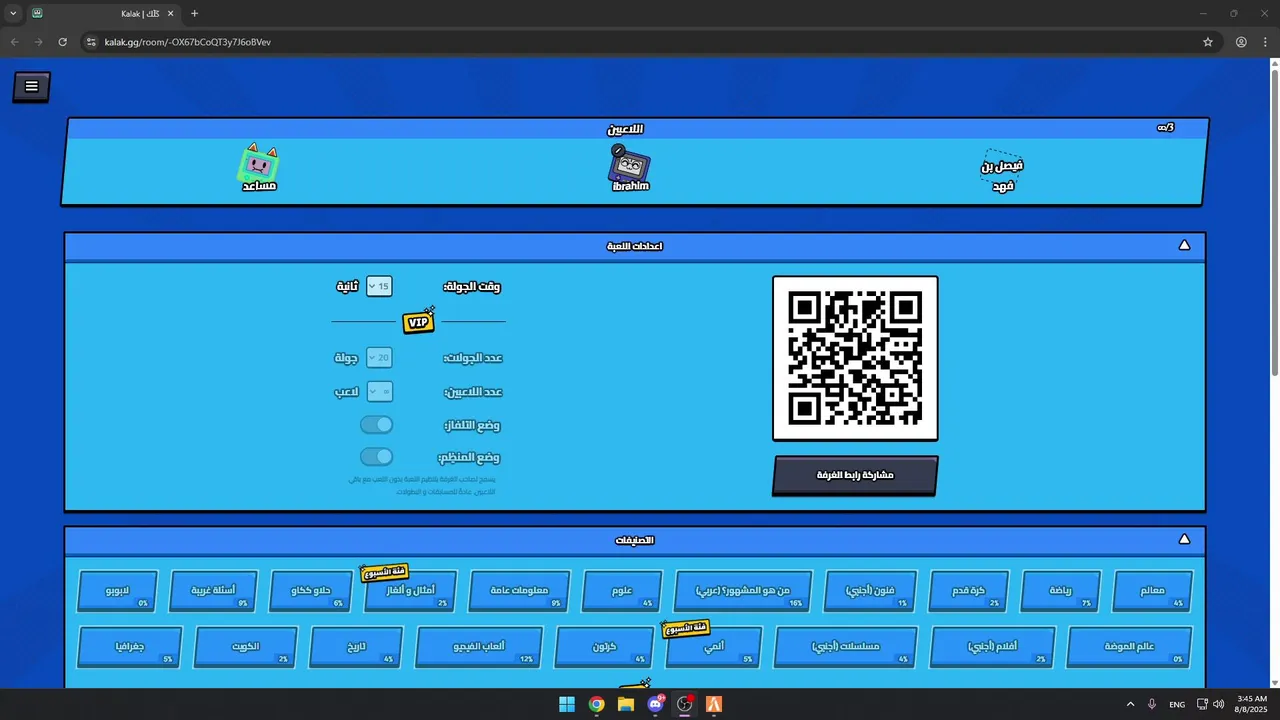Select the كرتون category
Screen dimensions: 1280x720
[604, 647]
